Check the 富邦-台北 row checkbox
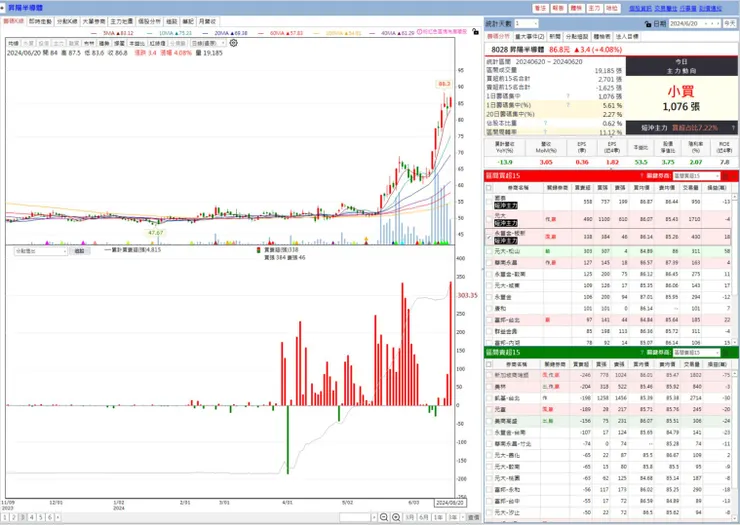The width and height of the screenshot is (740, 525). click(489, 320)
